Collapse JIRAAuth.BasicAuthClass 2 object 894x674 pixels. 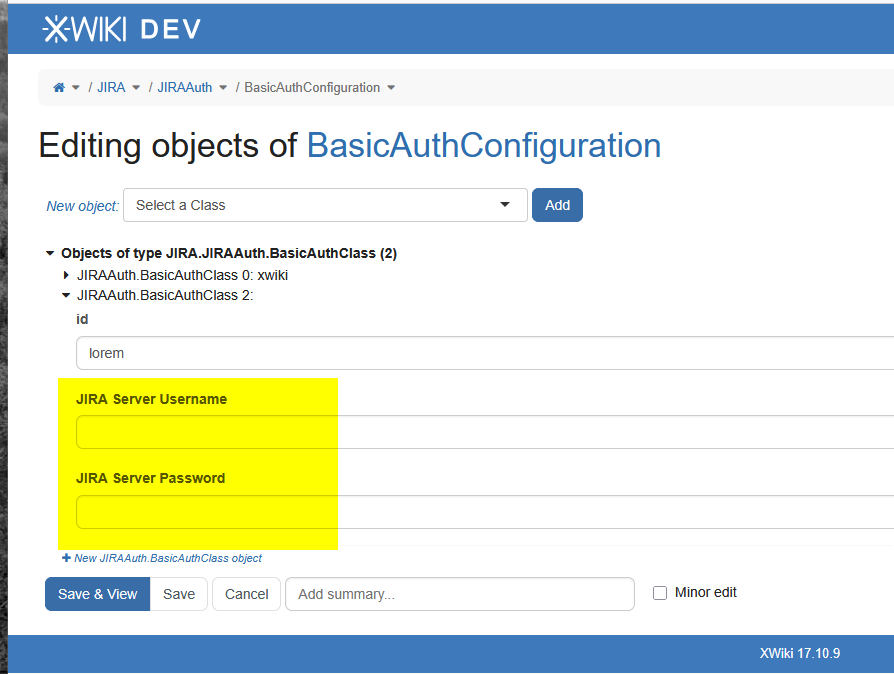point(66,295)
